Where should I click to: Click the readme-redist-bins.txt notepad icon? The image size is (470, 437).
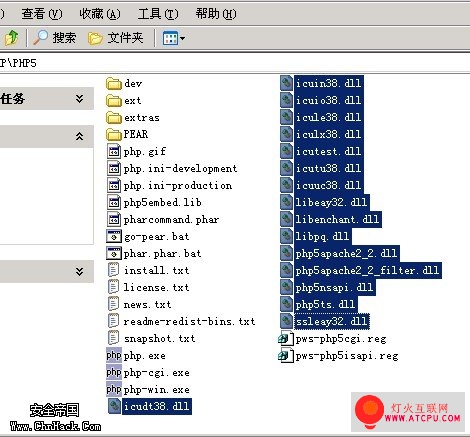coord(114,321)
